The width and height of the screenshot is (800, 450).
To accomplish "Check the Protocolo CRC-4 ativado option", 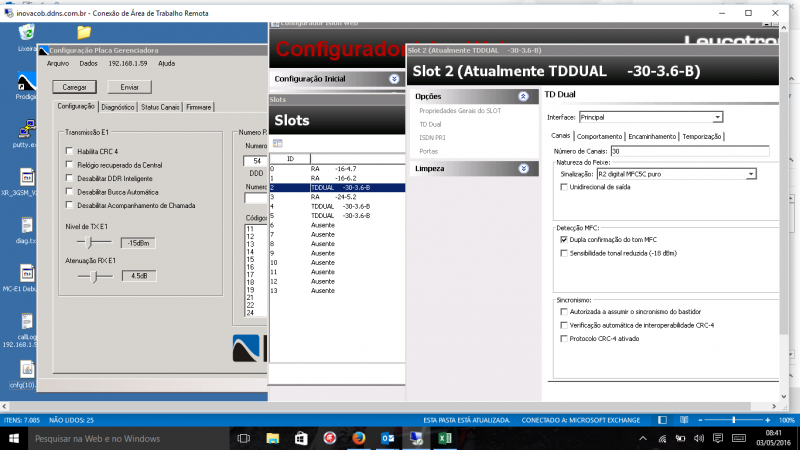I will (x=563, y=338).
